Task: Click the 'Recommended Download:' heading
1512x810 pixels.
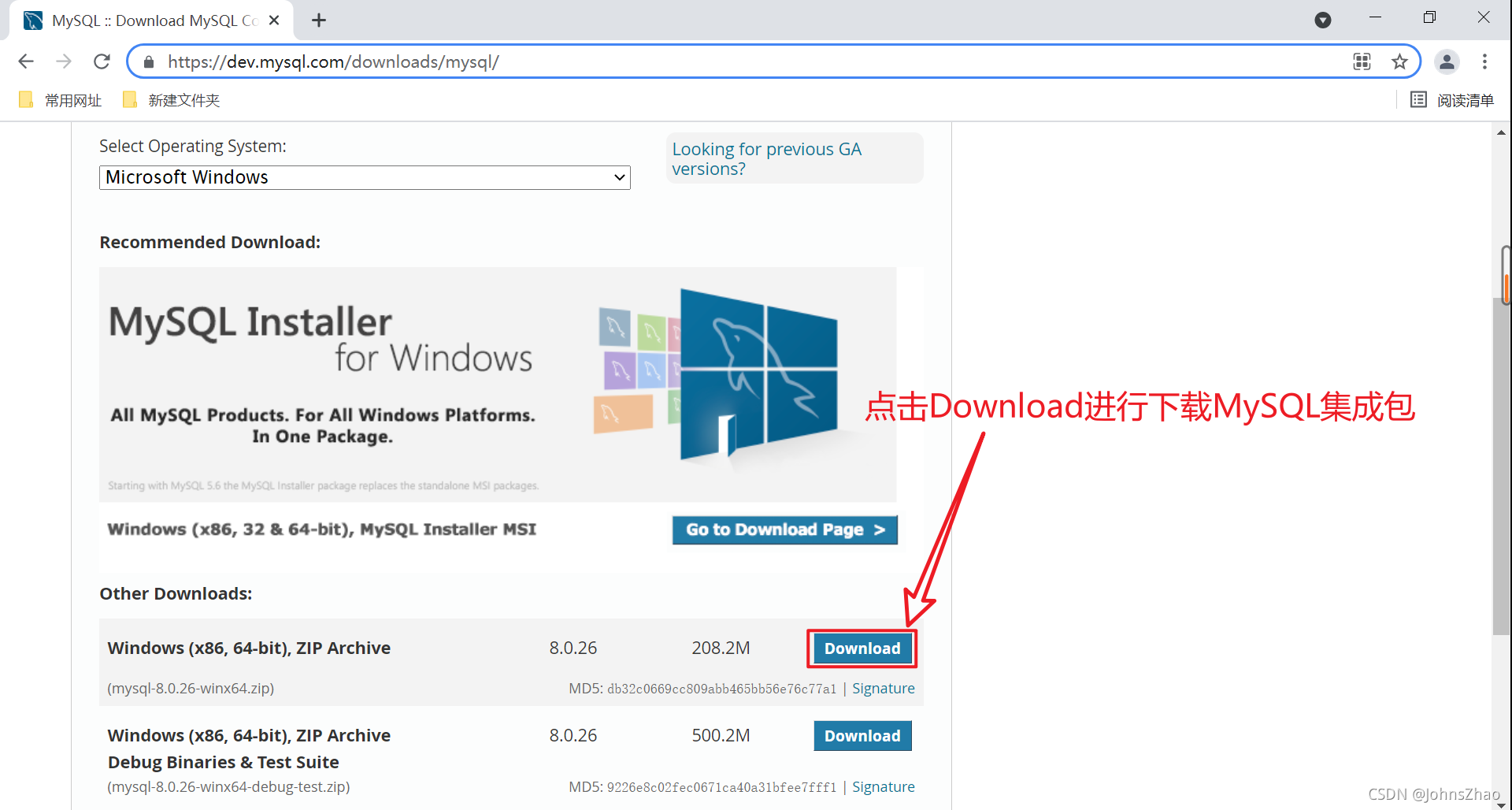Action: click(x=210, y=242)
